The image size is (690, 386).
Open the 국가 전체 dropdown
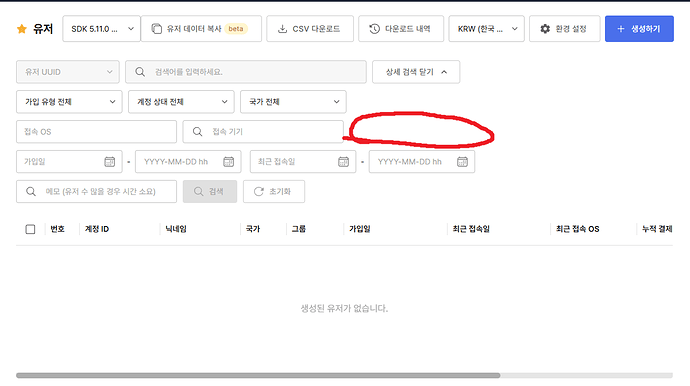pos(293,102)
